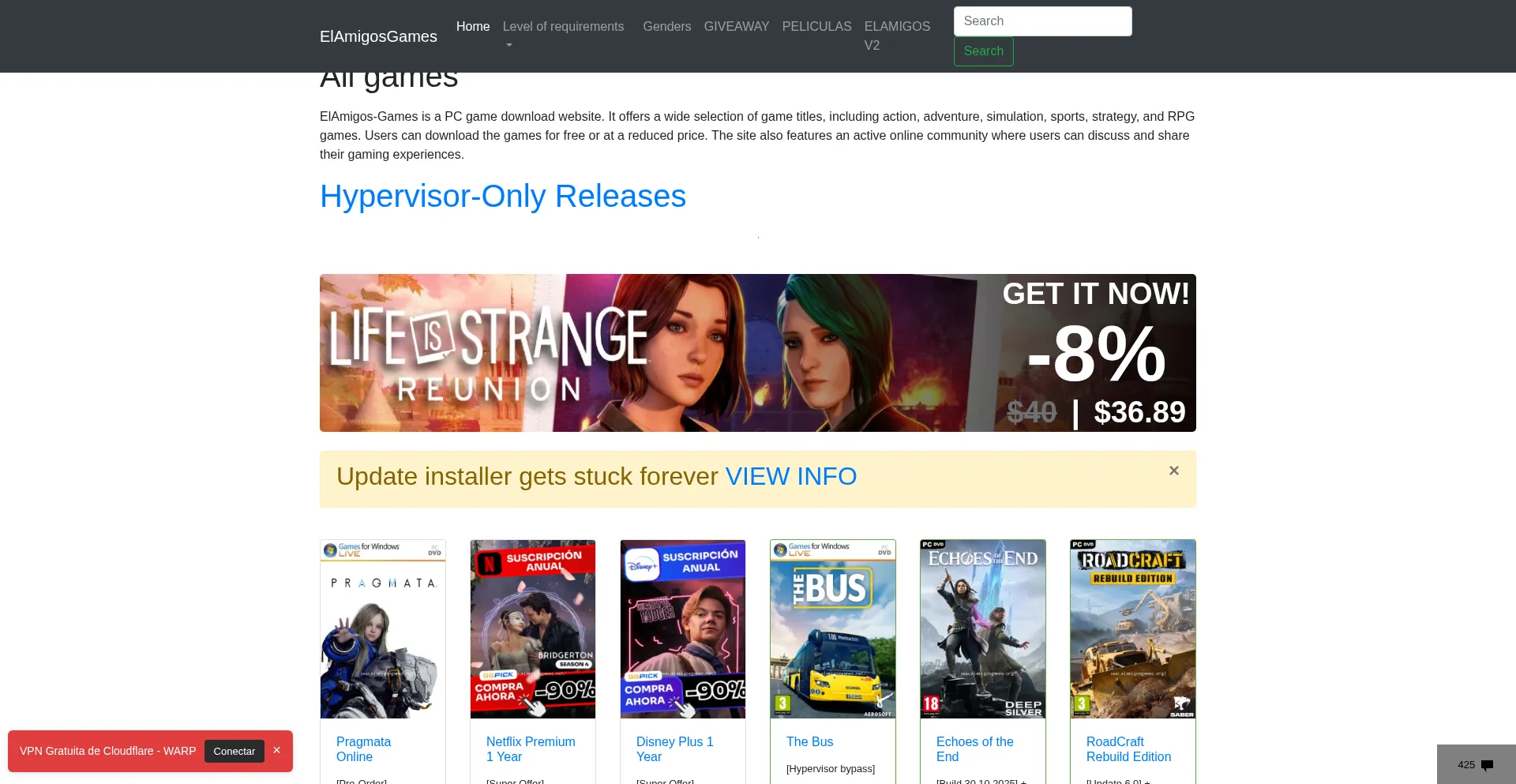Viewport: 1516px width, 784px height.
Task: Open the Netflix Premium 1 Year link
Action: coord(531,749)
